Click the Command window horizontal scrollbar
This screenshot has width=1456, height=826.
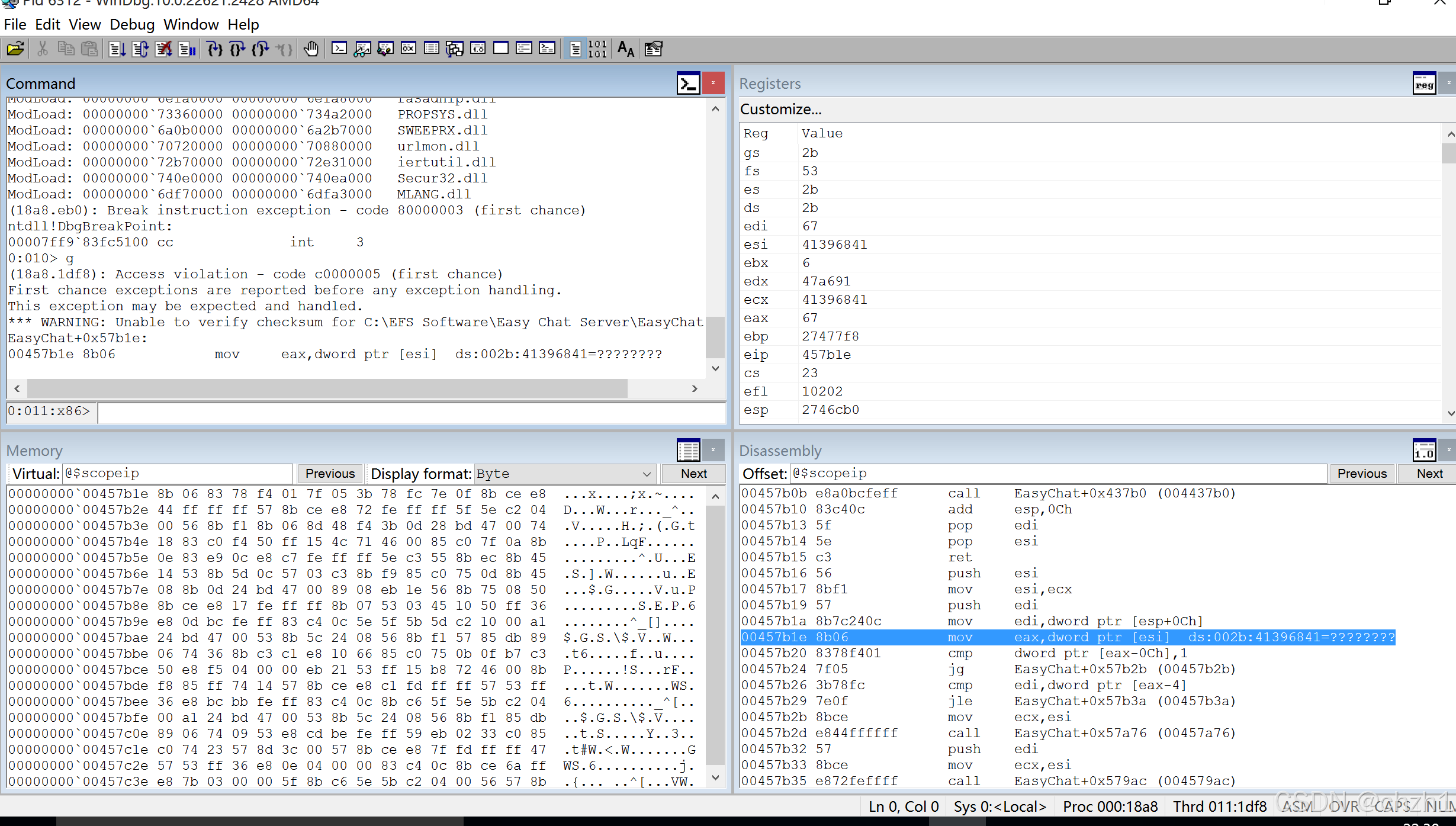click(327, 388)
